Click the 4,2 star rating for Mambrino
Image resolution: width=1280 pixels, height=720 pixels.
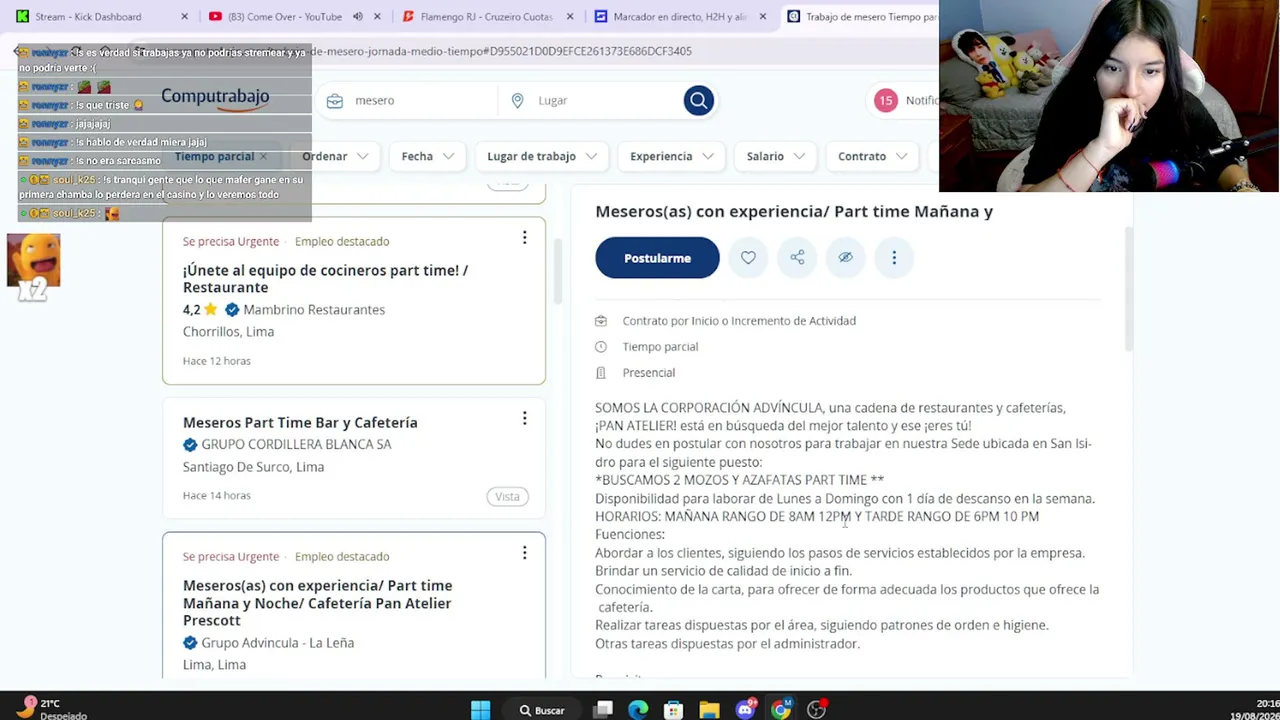point(200,310)
